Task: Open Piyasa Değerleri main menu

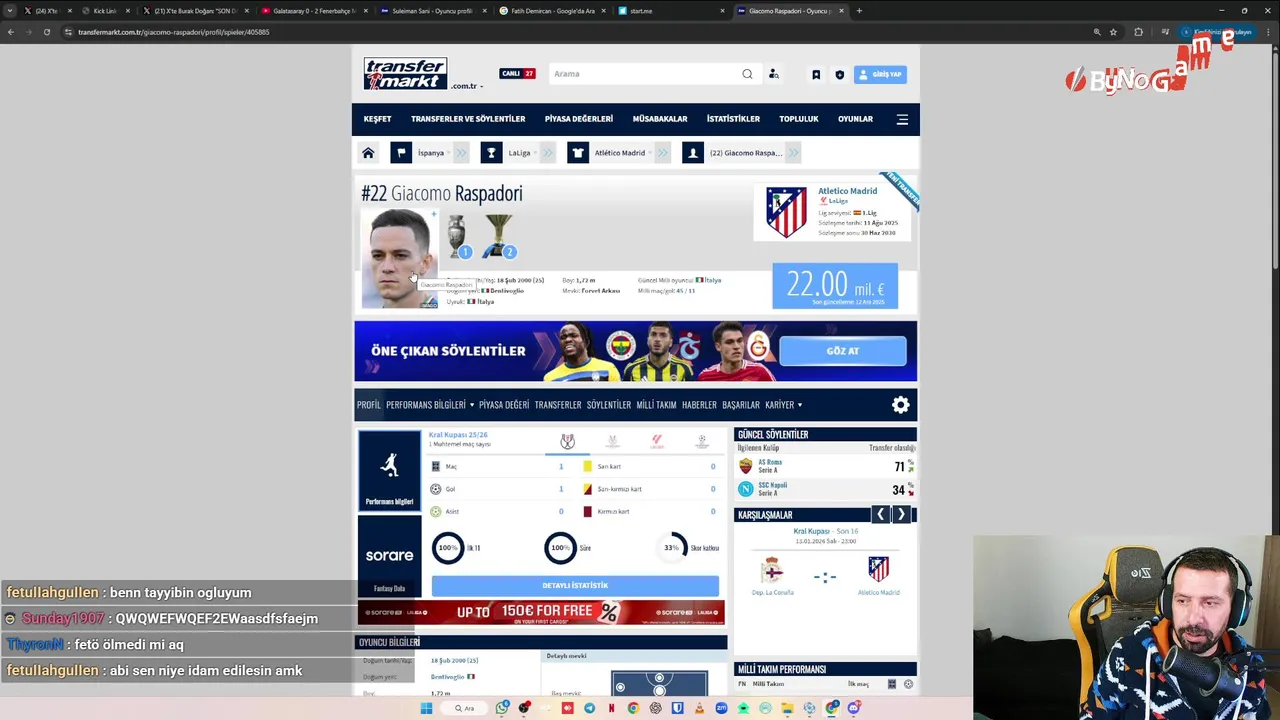Action: point(579,119)
